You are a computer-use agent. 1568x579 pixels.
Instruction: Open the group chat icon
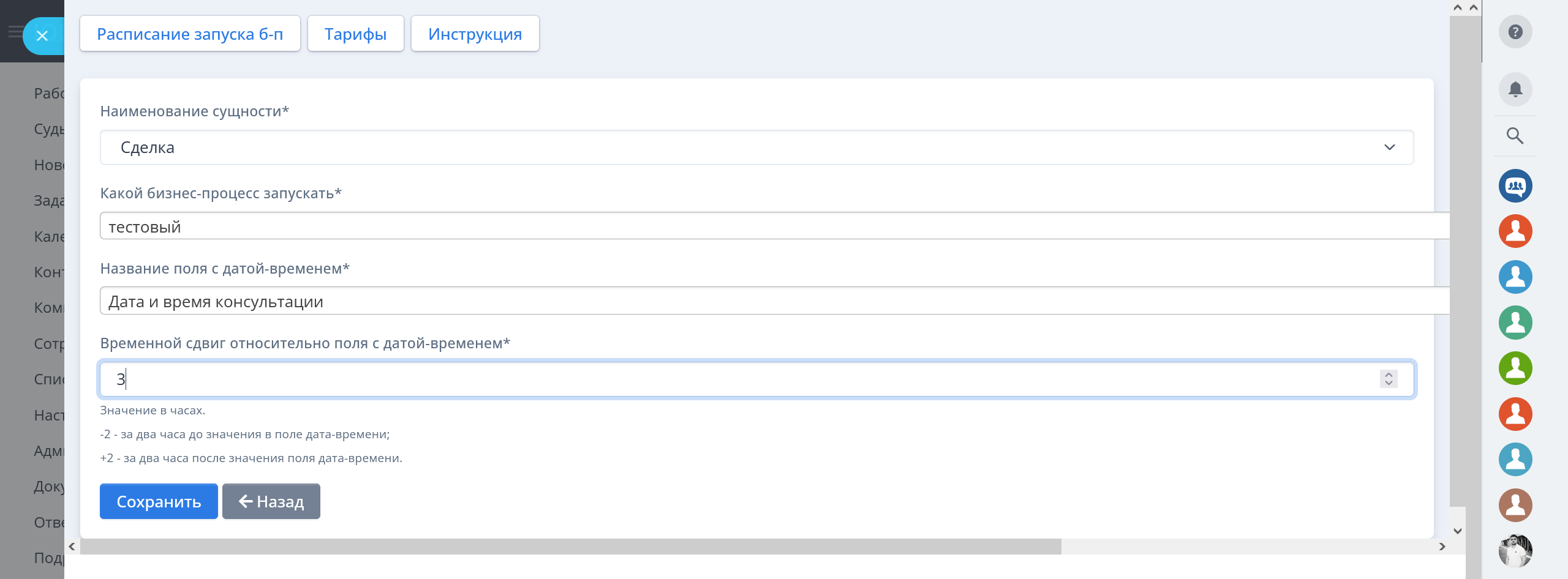coord(1515,186)
